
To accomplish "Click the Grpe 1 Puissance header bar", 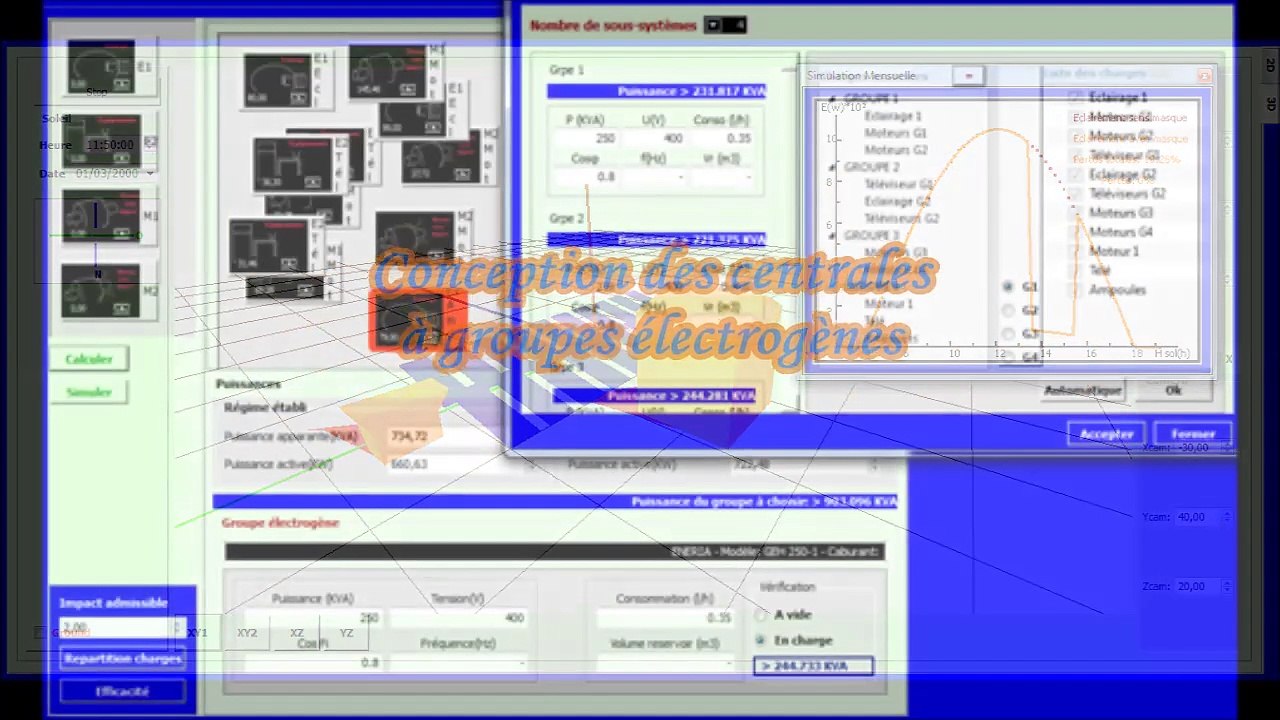I will click(x=657, y=91).
